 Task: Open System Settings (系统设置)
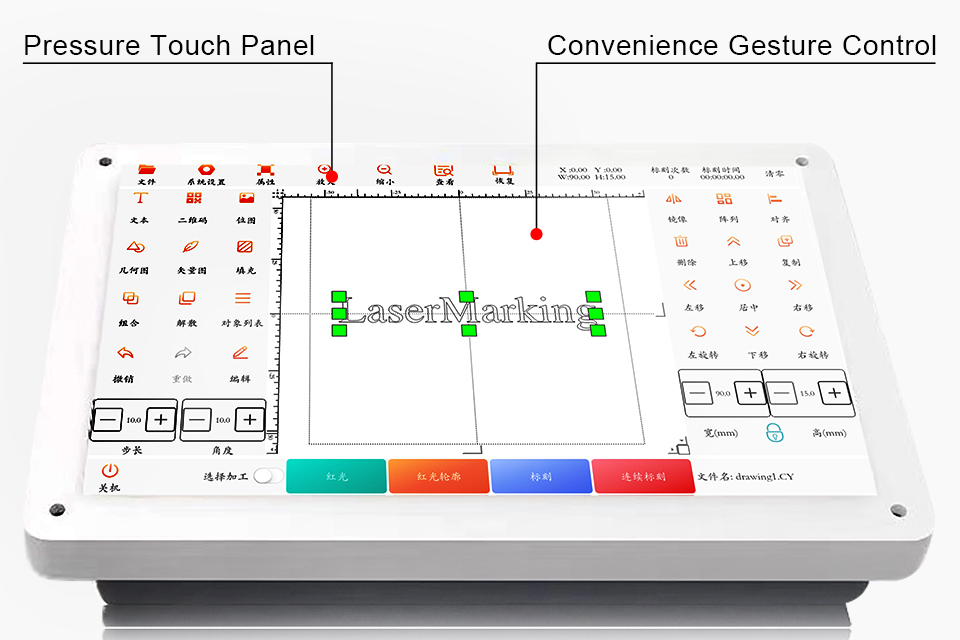pyautogui.click(x=206, y=172)
